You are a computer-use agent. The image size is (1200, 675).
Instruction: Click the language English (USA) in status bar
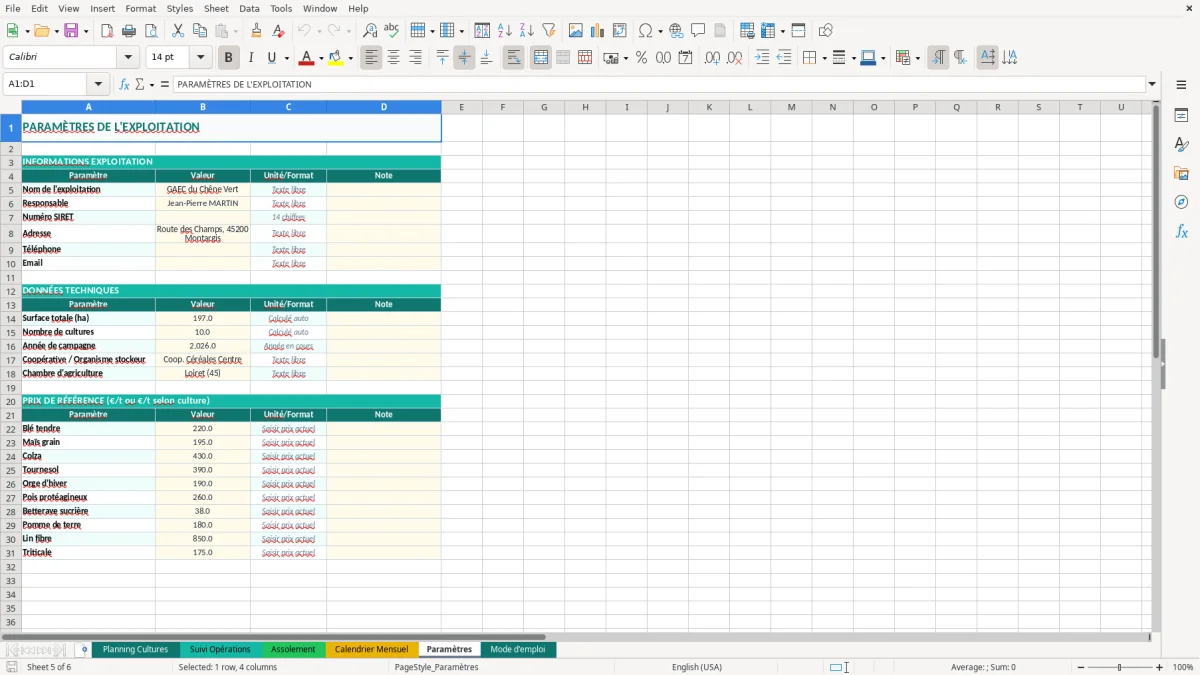pyautogui.click(x=696, y=667)
